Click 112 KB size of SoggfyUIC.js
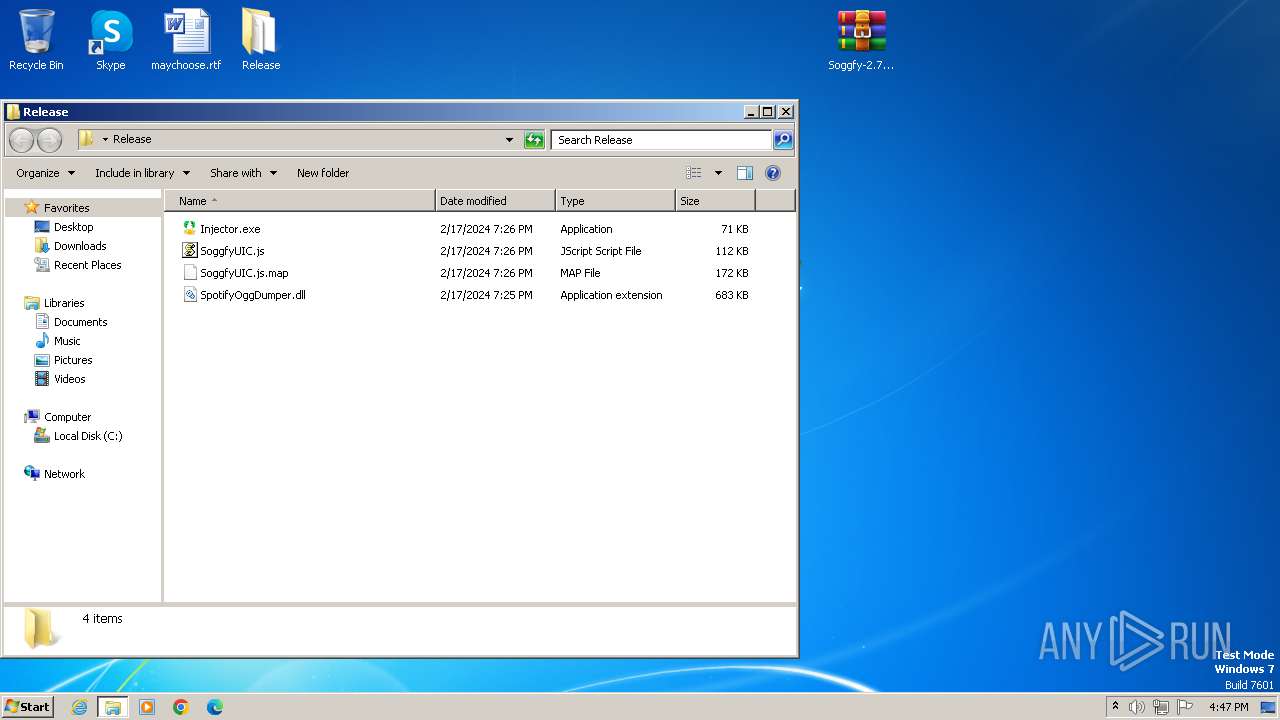 [731, 251]
